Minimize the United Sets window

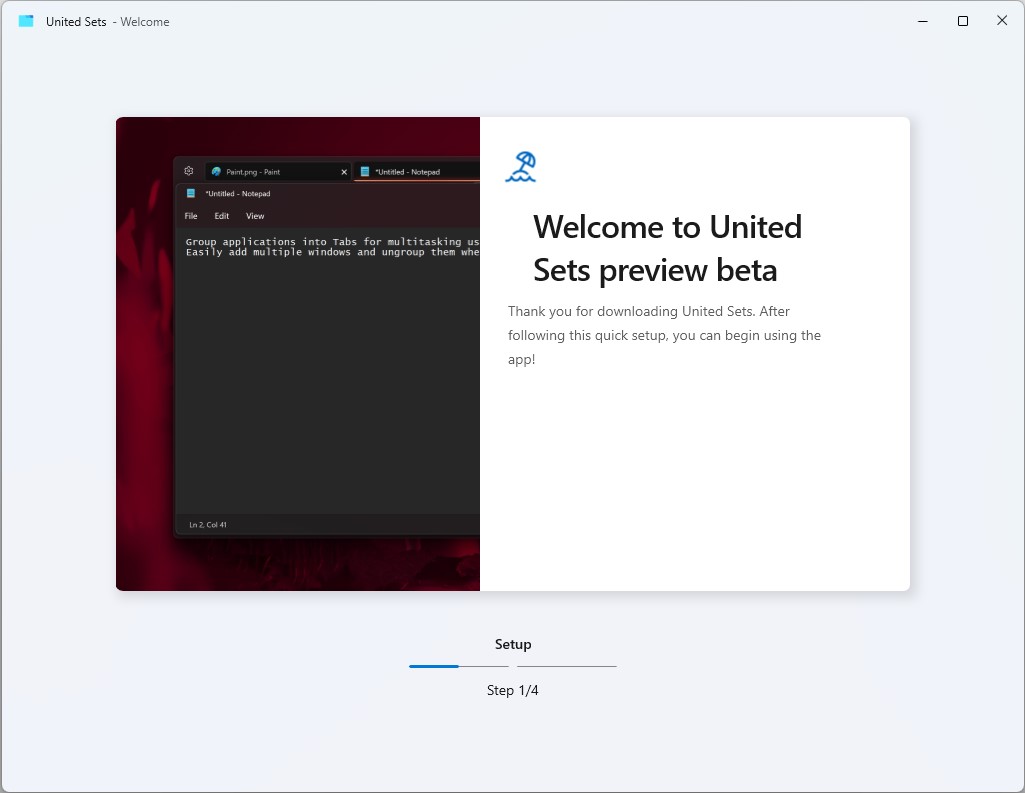tap(923, 21)
